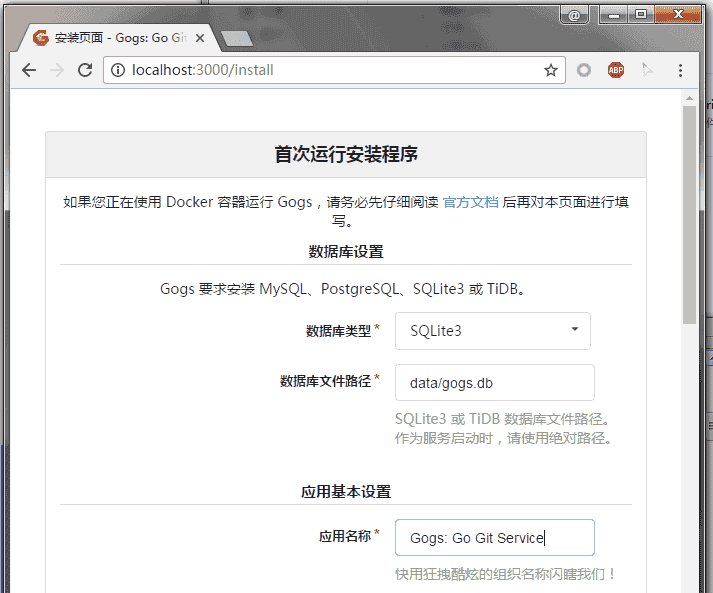Click hint text '快用狂拽酷炫的组织名称闪瞎我们'
713x593 pixels.
505,574
